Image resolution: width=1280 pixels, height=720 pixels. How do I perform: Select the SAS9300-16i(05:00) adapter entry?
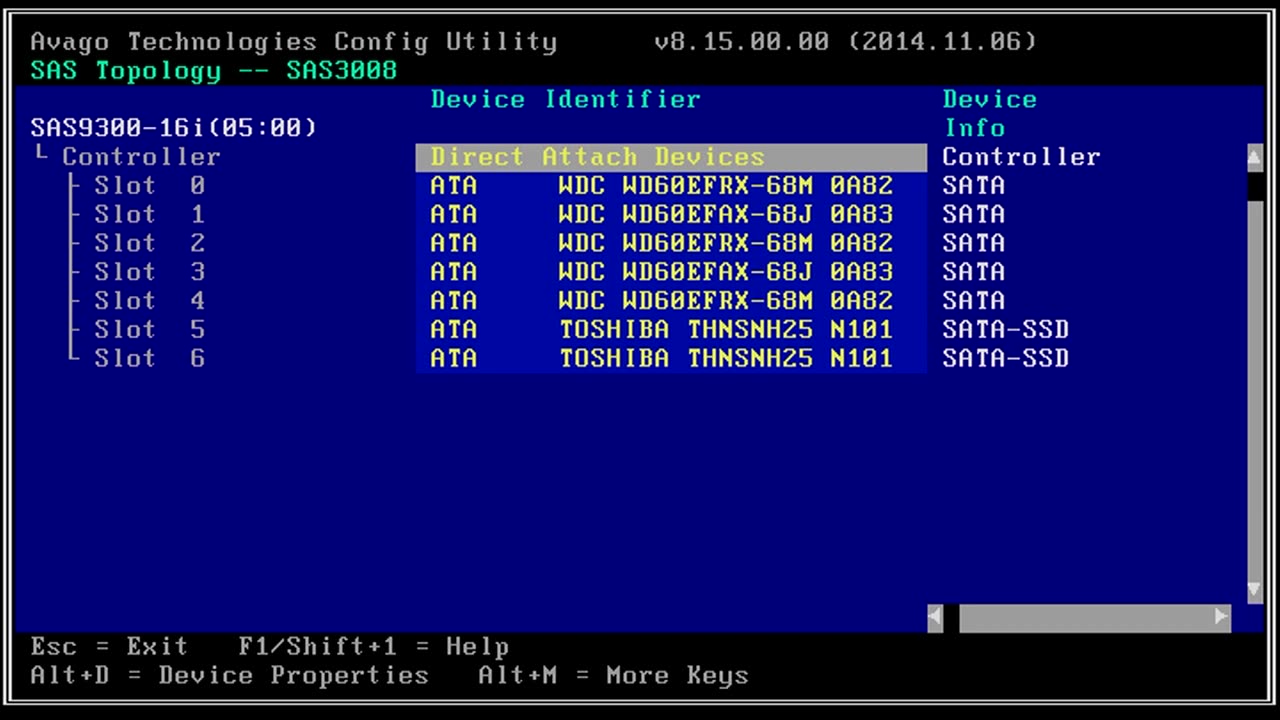174,128
